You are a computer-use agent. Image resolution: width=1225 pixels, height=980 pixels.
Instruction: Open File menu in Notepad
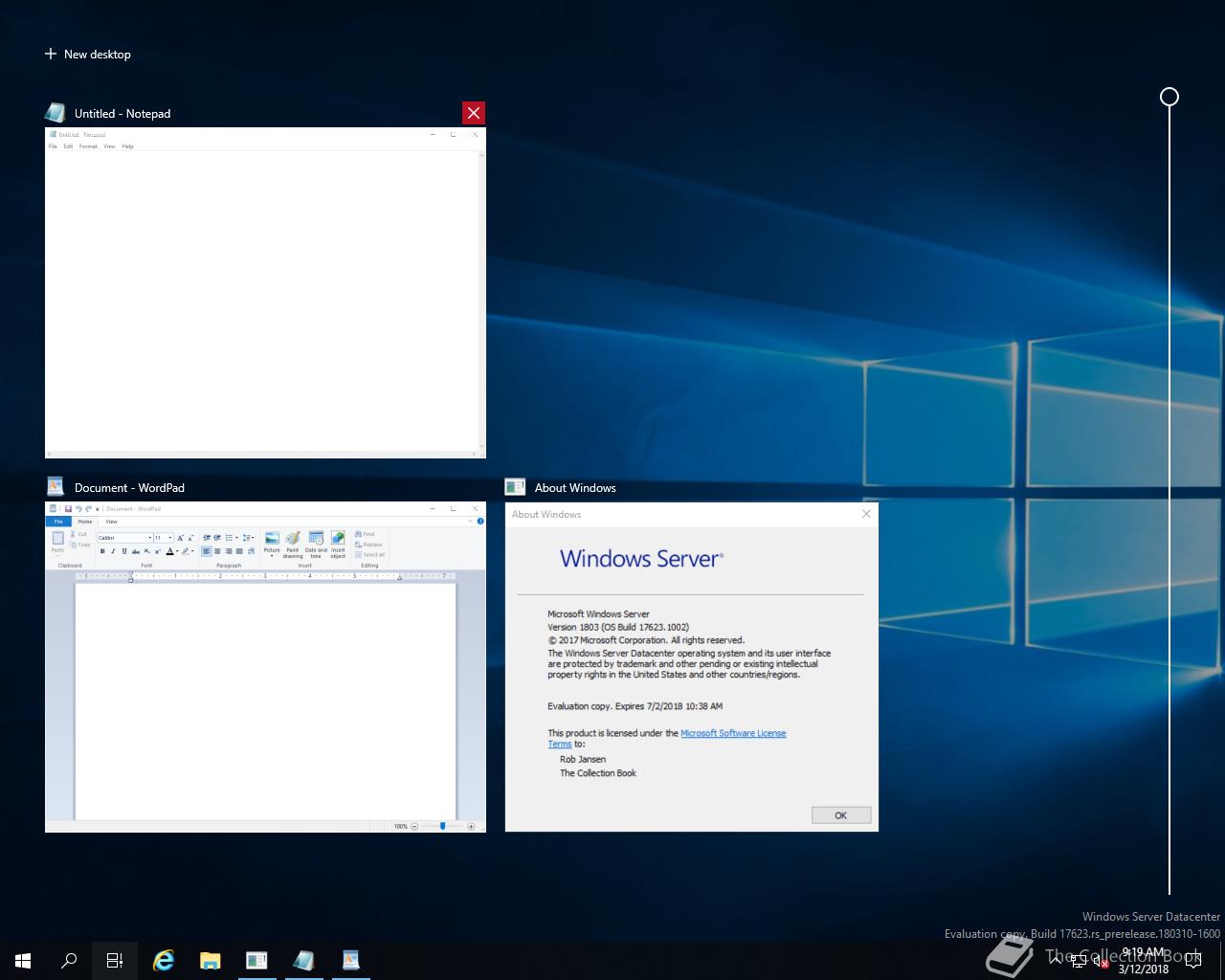[53, 146]
